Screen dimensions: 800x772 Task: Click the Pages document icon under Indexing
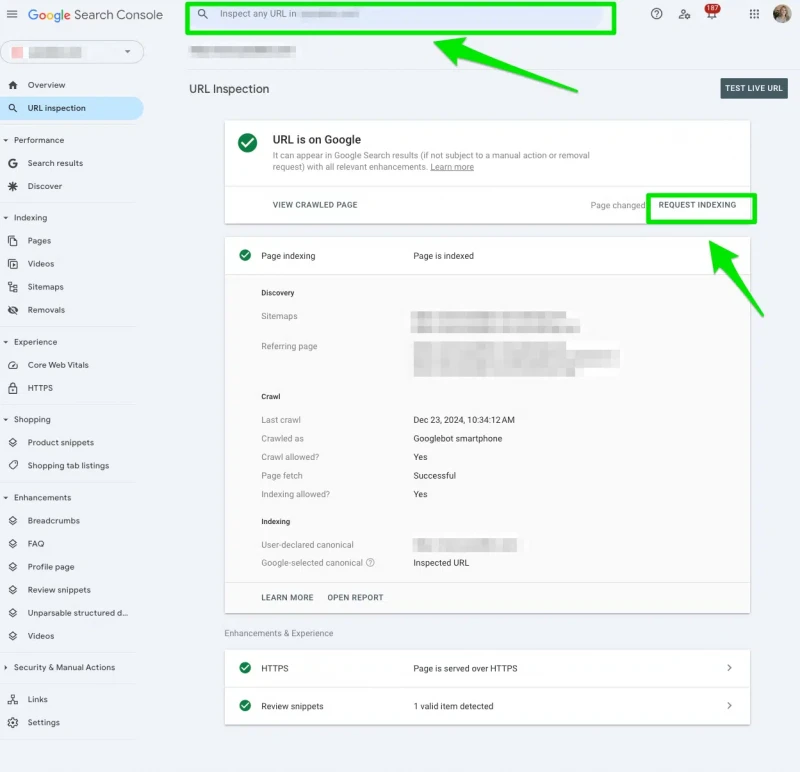(x=13, y=240)
